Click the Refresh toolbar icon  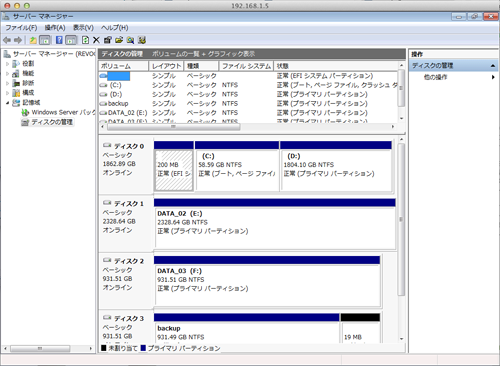click(85, 40)
